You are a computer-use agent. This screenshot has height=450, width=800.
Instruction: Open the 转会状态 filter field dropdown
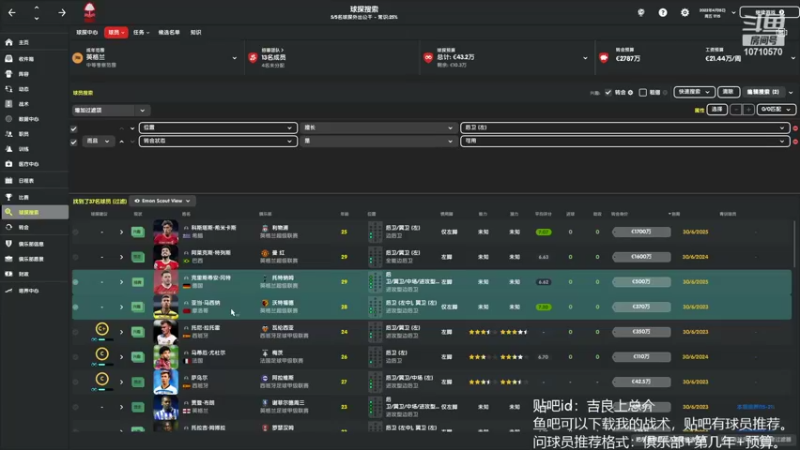point(218,141)
